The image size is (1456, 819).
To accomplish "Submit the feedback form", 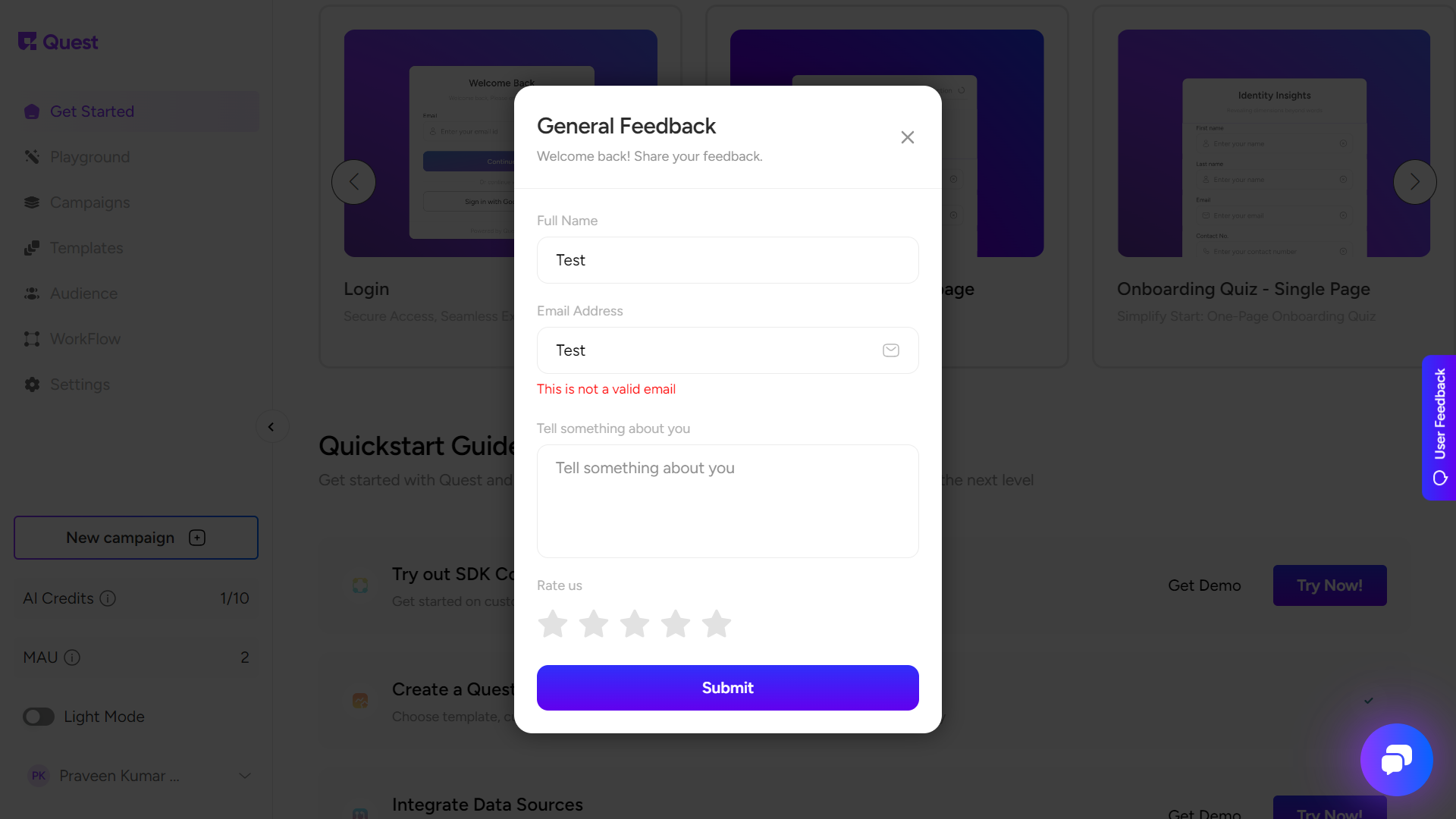I will [x=728, y=688].
